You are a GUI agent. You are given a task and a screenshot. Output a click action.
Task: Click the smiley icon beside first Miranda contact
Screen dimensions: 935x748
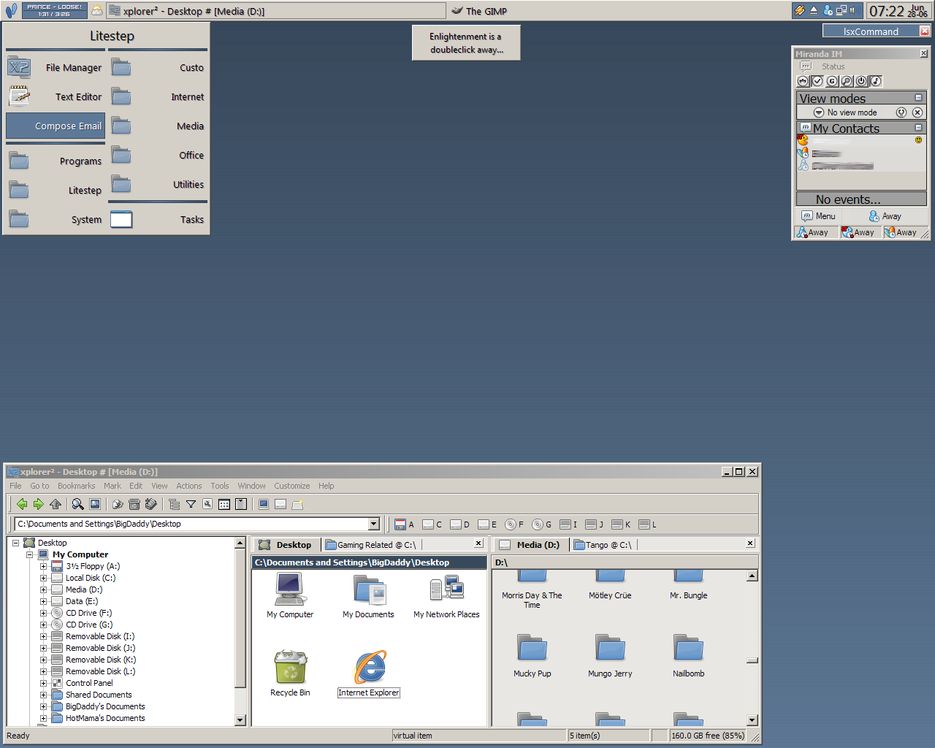click(x=918, y=140)
